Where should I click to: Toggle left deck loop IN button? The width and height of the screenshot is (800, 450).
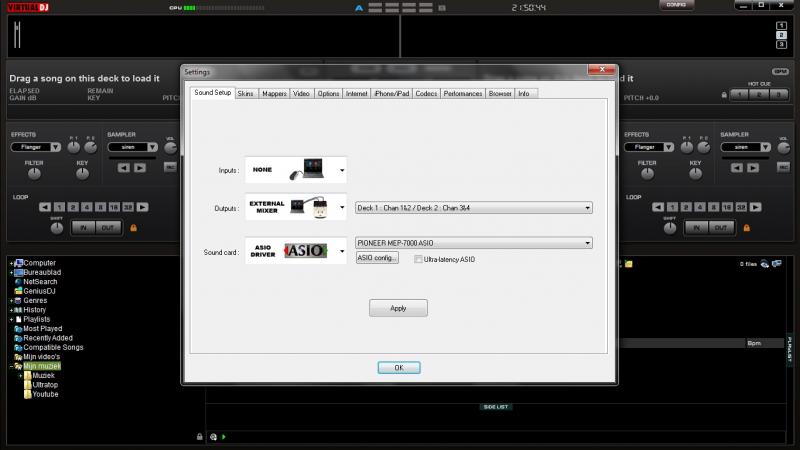coord(84,228)
